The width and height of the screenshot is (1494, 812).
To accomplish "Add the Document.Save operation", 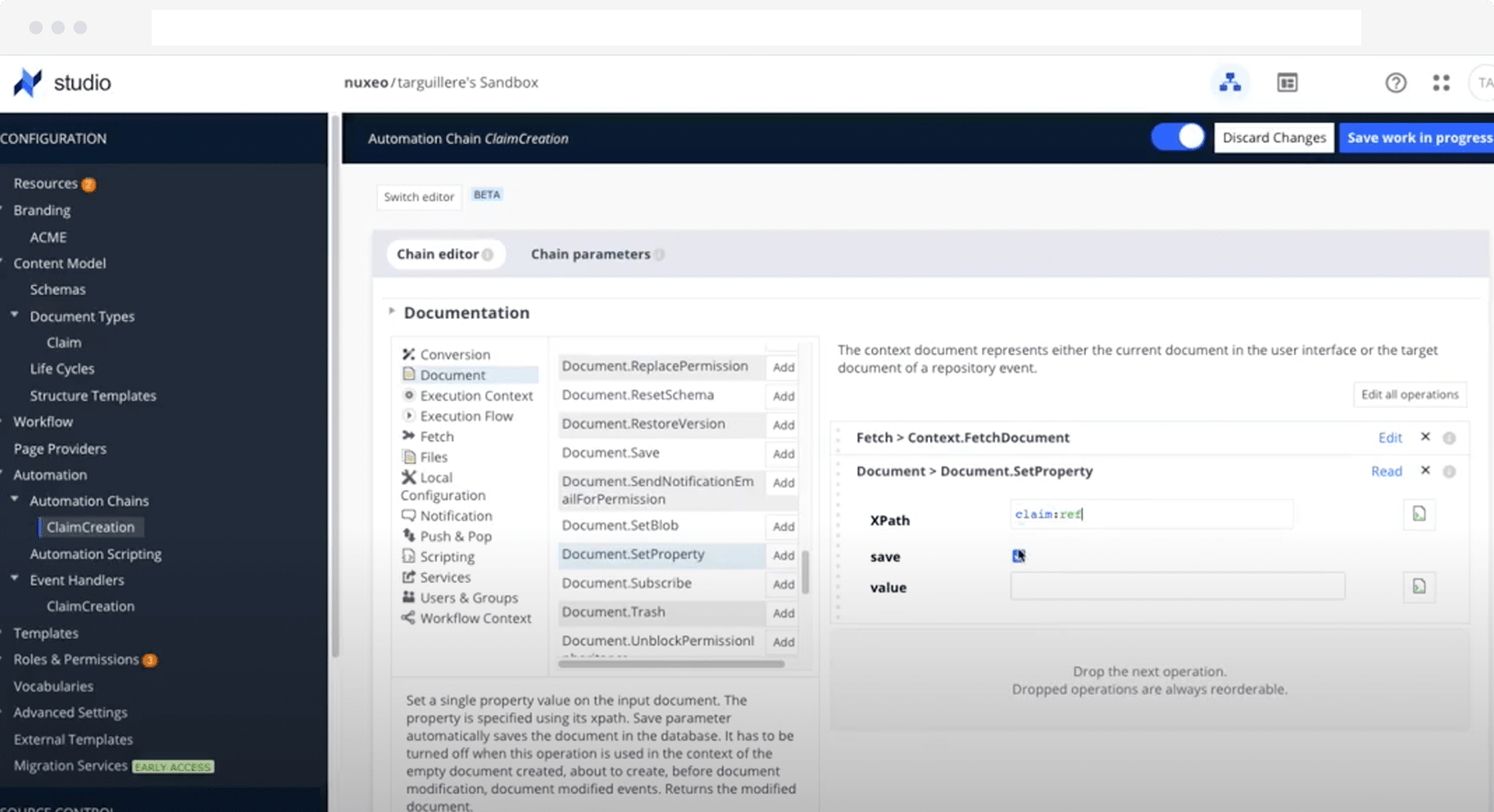I will point(783,454).
